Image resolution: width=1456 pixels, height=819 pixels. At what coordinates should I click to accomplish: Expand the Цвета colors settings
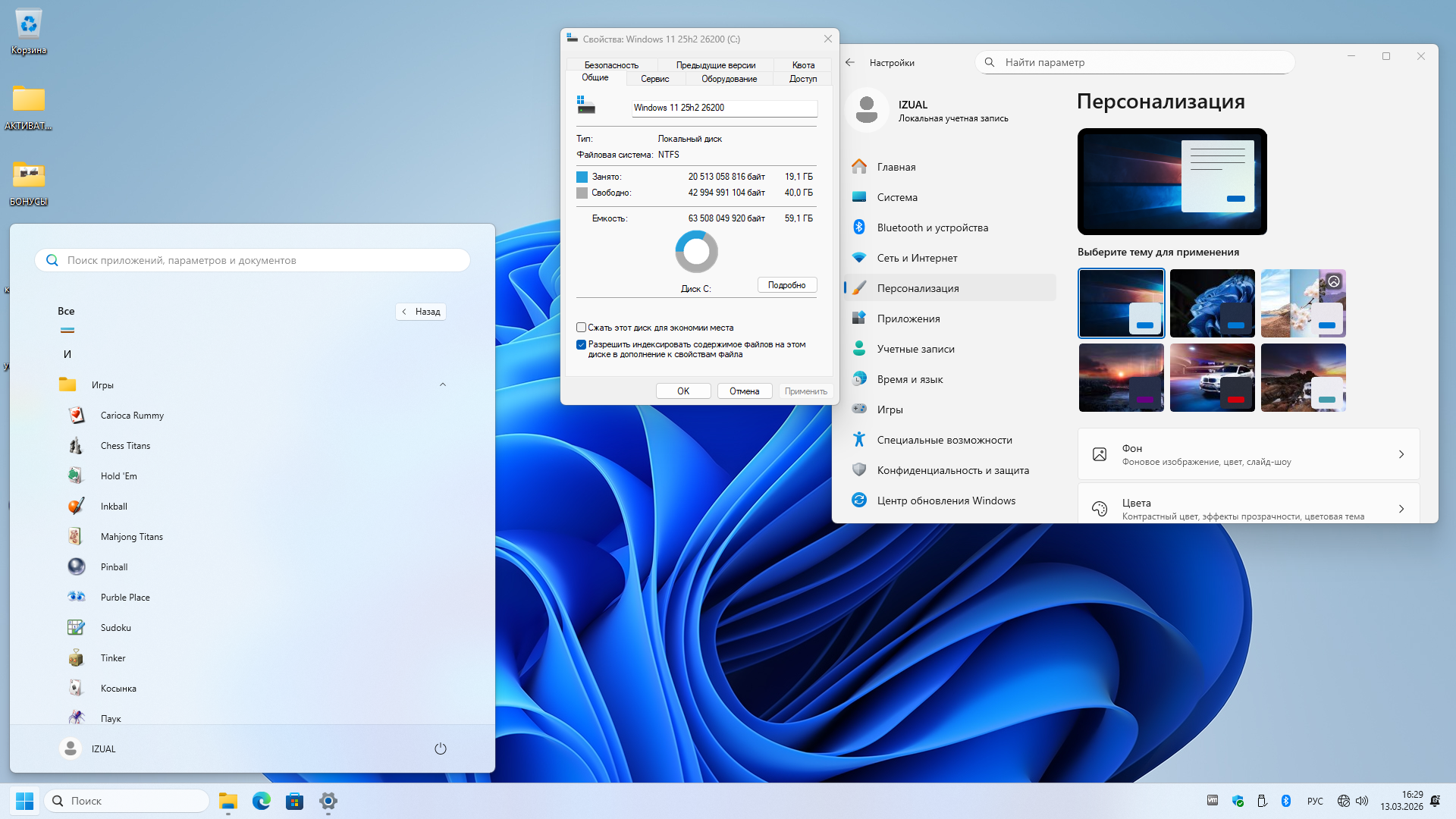click(1248, 508)
